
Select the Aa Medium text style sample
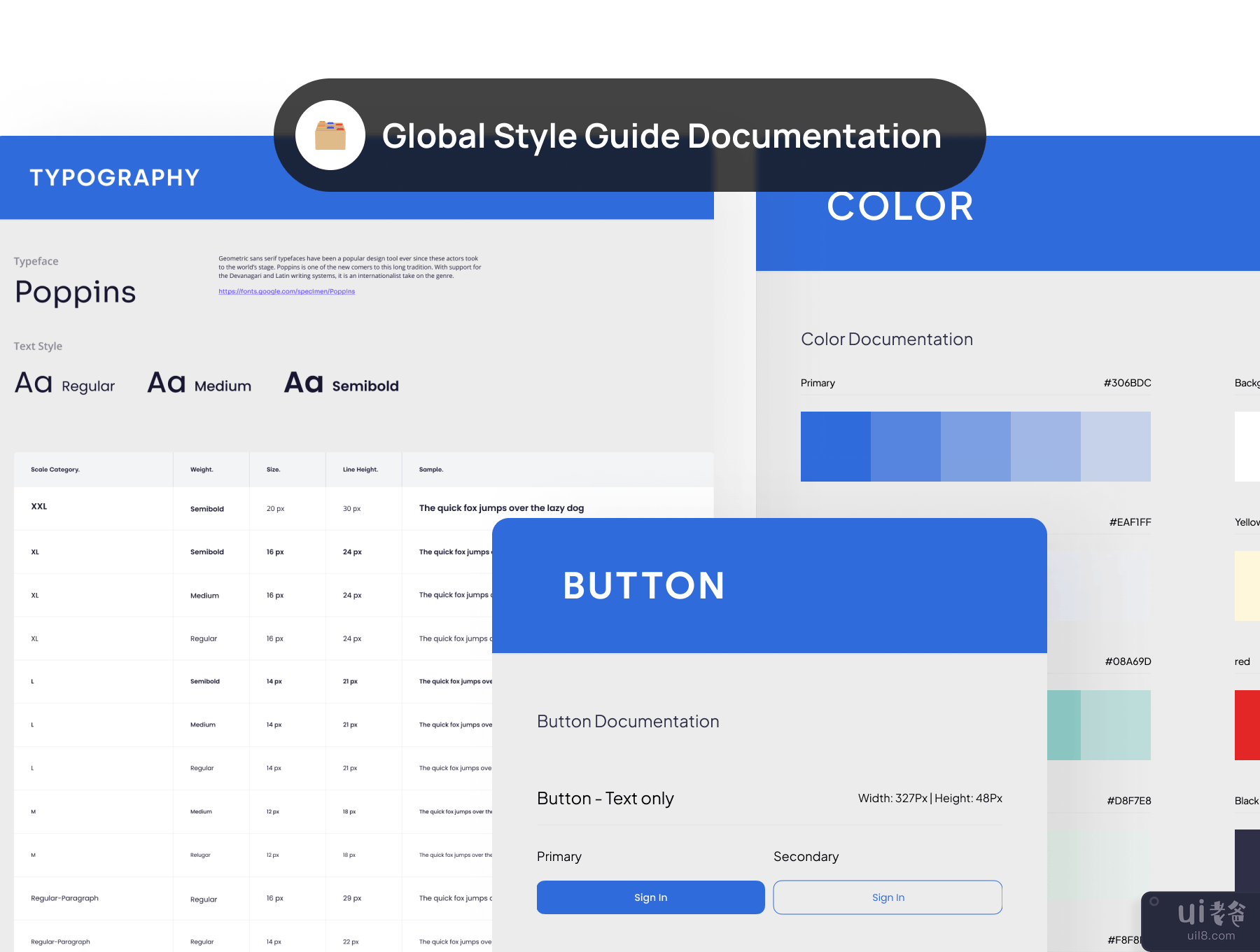[199, 384]
